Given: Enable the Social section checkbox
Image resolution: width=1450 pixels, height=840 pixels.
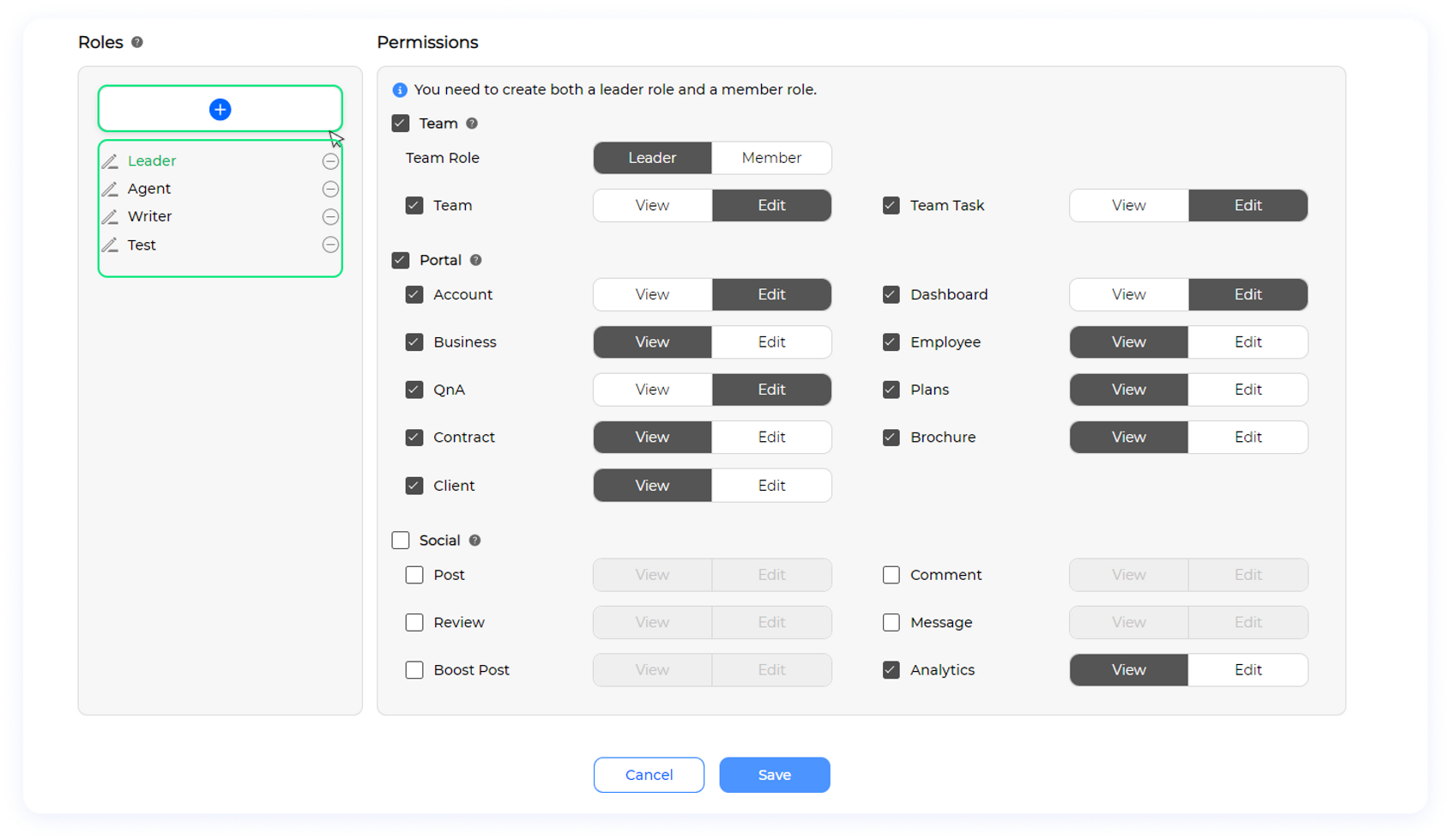Looking at the screenshot, I should point(401,541).
